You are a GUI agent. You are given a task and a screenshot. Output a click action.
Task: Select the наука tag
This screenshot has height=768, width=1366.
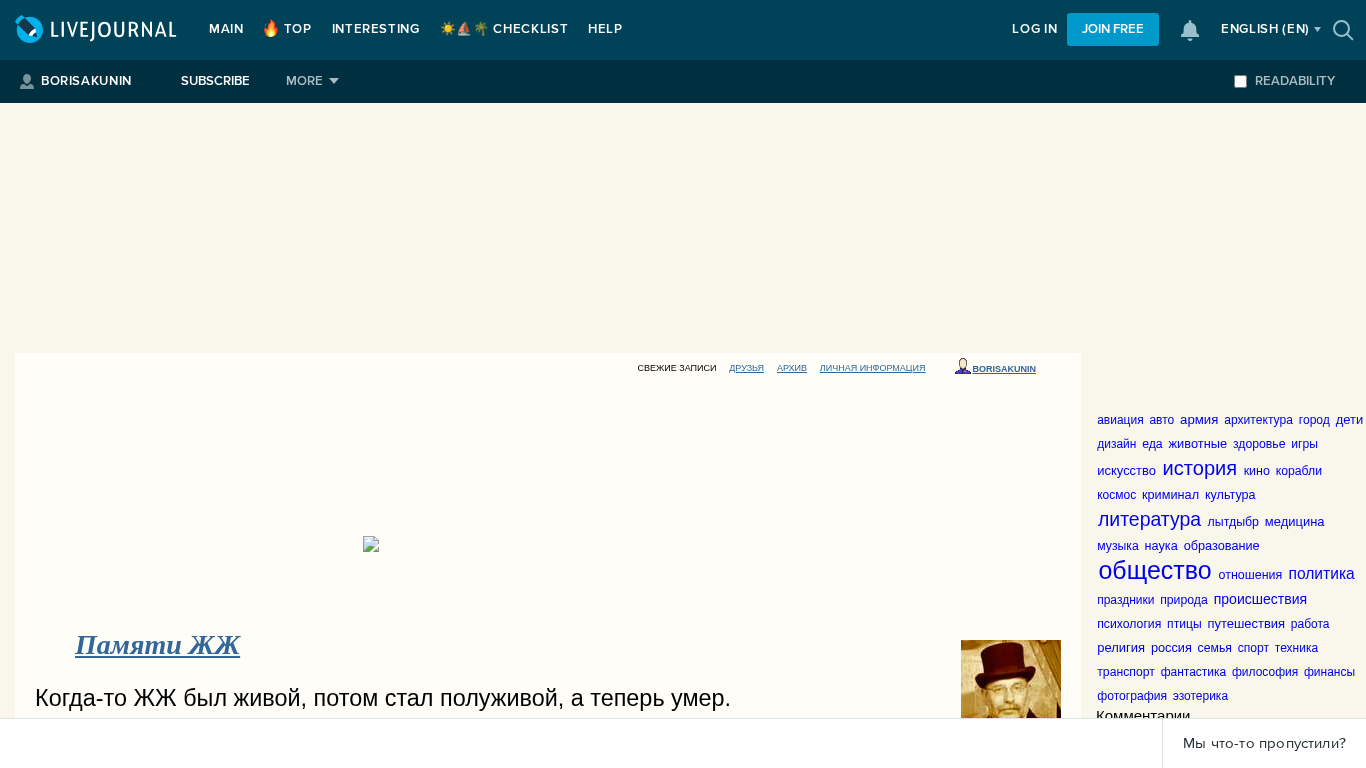(x=1161, y=546)
